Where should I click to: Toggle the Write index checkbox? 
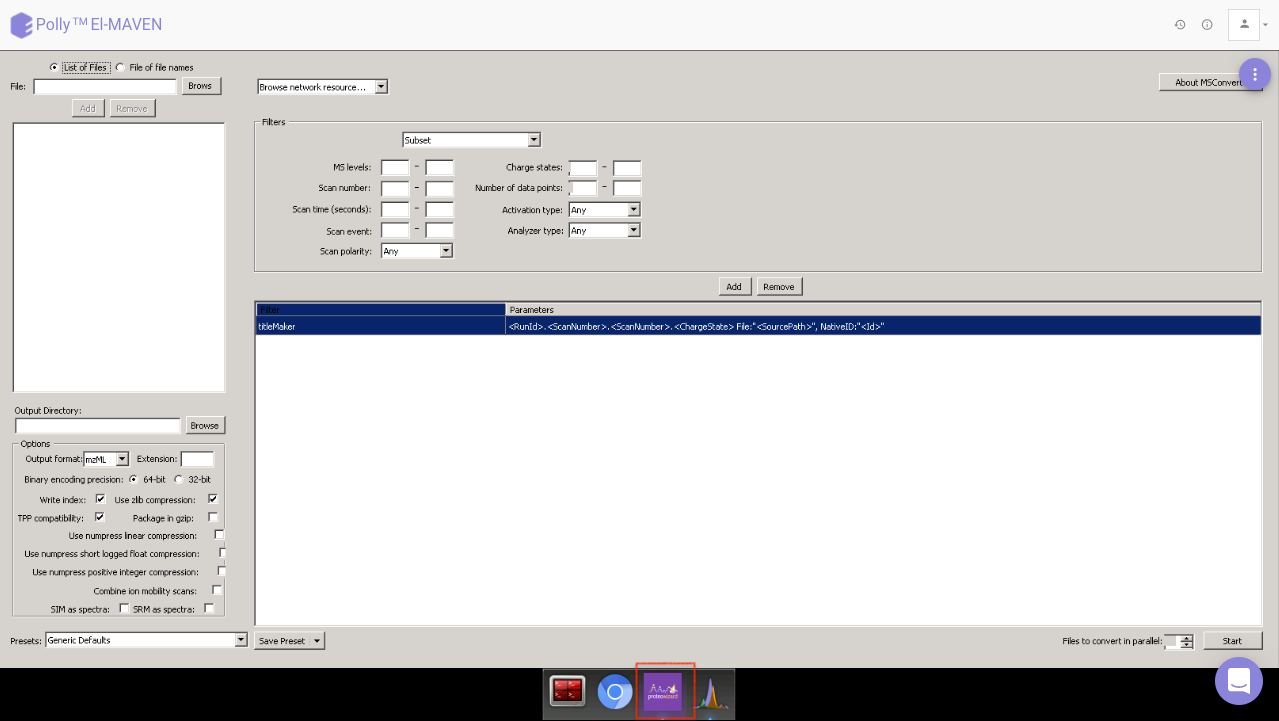tap(100, 498)
